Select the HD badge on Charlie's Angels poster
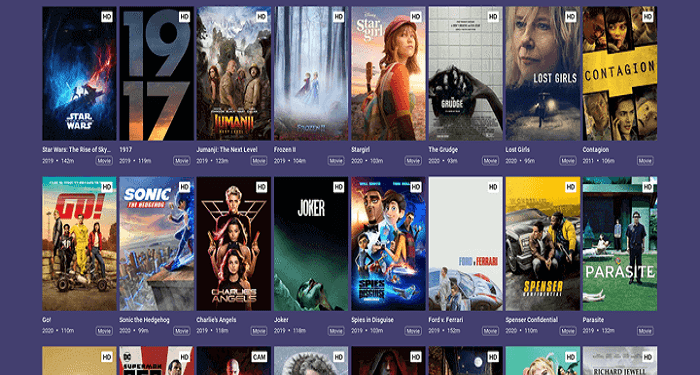This screenshot has height=375, width=700. tap(262, 187)
